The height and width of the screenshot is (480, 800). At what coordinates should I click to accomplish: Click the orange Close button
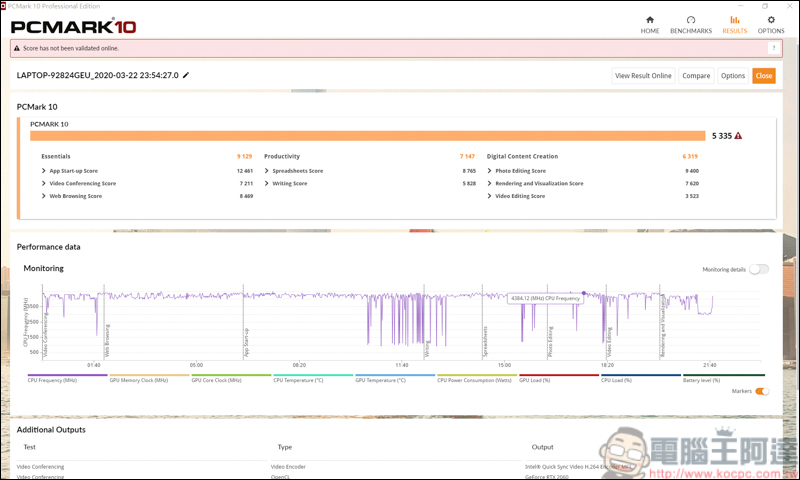point(763,76)
